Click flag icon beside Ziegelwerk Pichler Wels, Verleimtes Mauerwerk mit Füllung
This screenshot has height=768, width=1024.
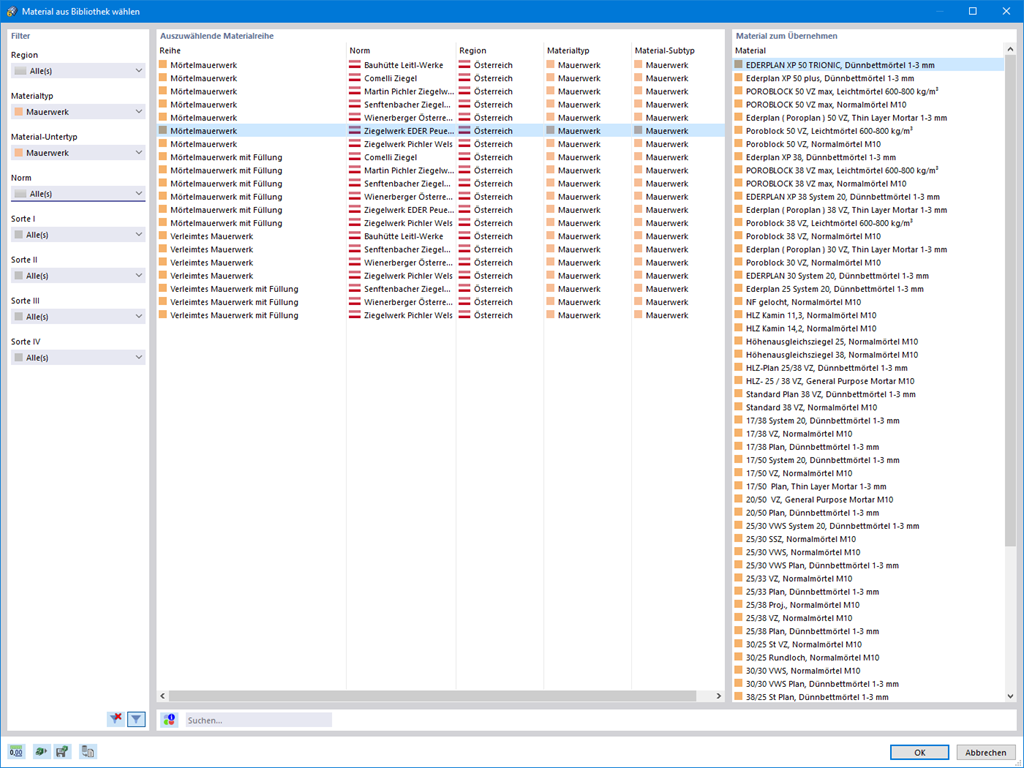tap(355, 315)
